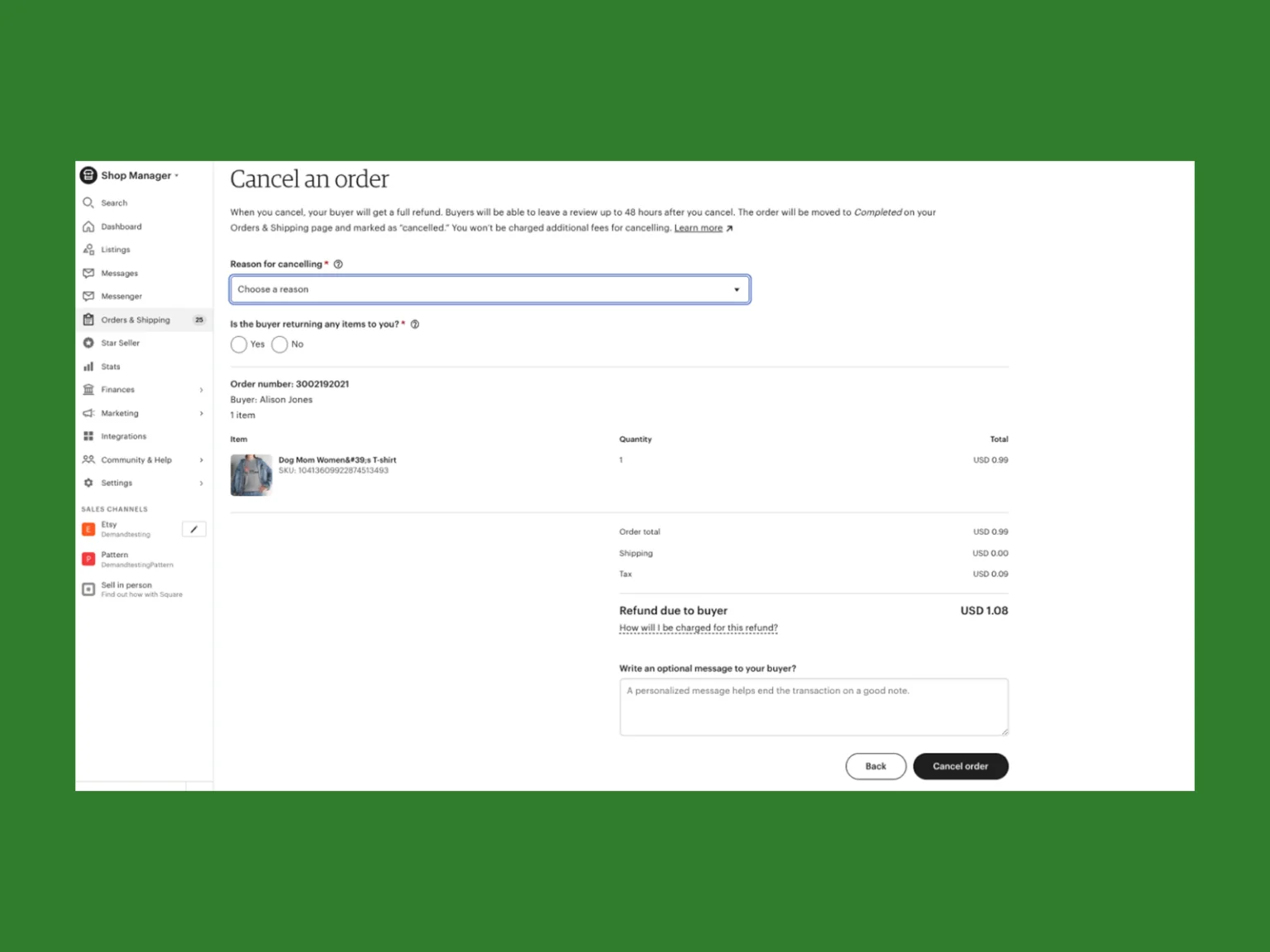The height and width of the screenshot is (952, 1270).
Task: Click the Integrations grid icon
Action: [x=88, y=436]
